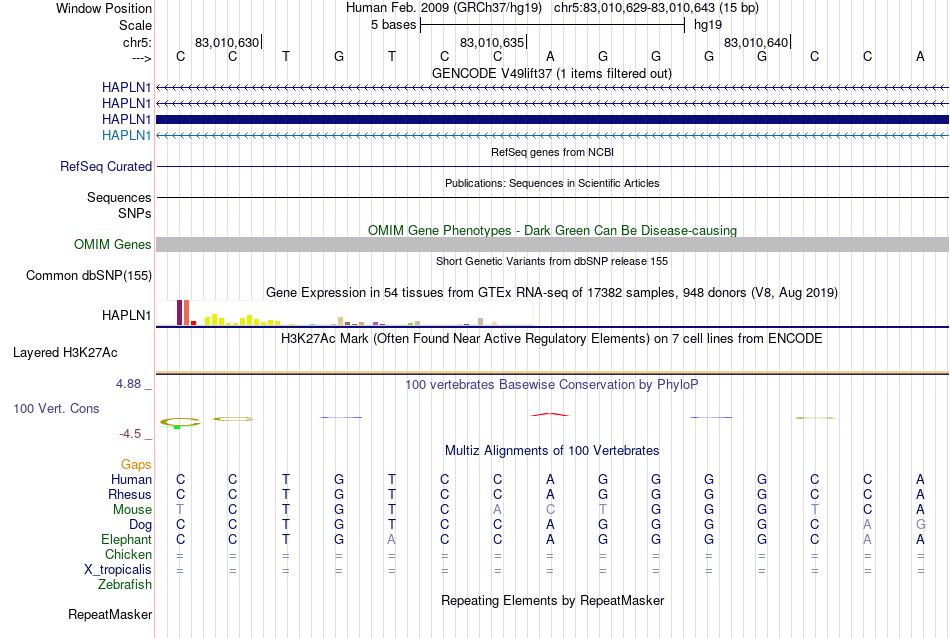This screenshot has width=950, height=638.
Task: Click the HAPLN1 label of the GTEx chart
Action: click(126, 315)
